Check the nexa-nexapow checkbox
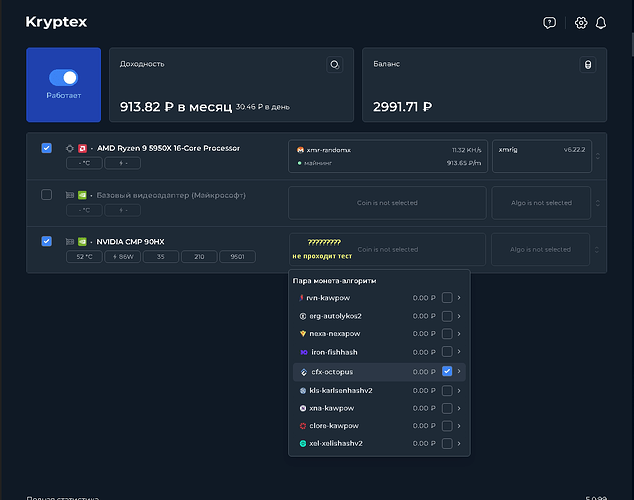The width and height of the screenshot is (634, 500). (x=447, y=334)
